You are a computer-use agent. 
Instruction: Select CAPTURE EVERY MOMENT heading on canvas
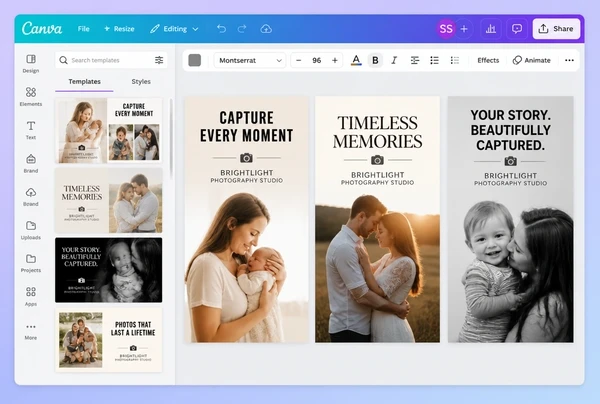click(246, 127)
